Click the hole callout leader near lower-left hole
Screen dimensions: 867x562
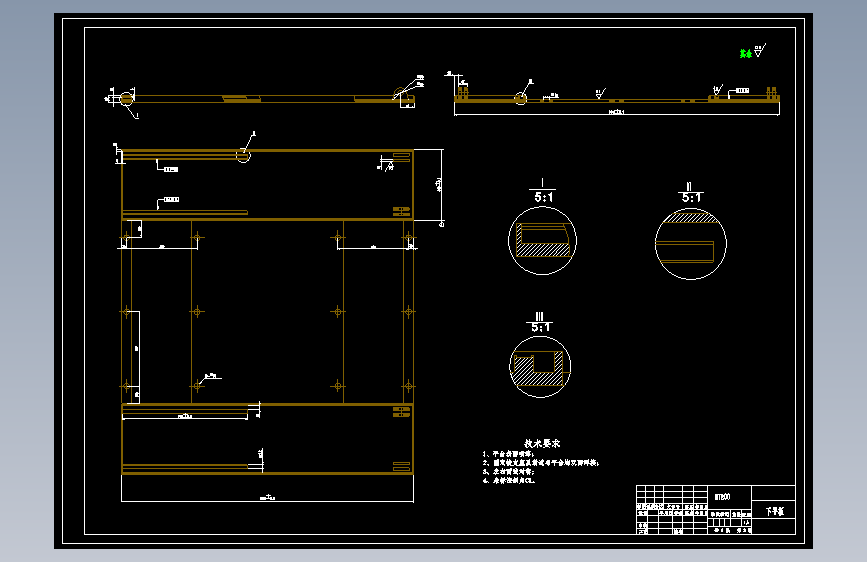click(212, 377)
